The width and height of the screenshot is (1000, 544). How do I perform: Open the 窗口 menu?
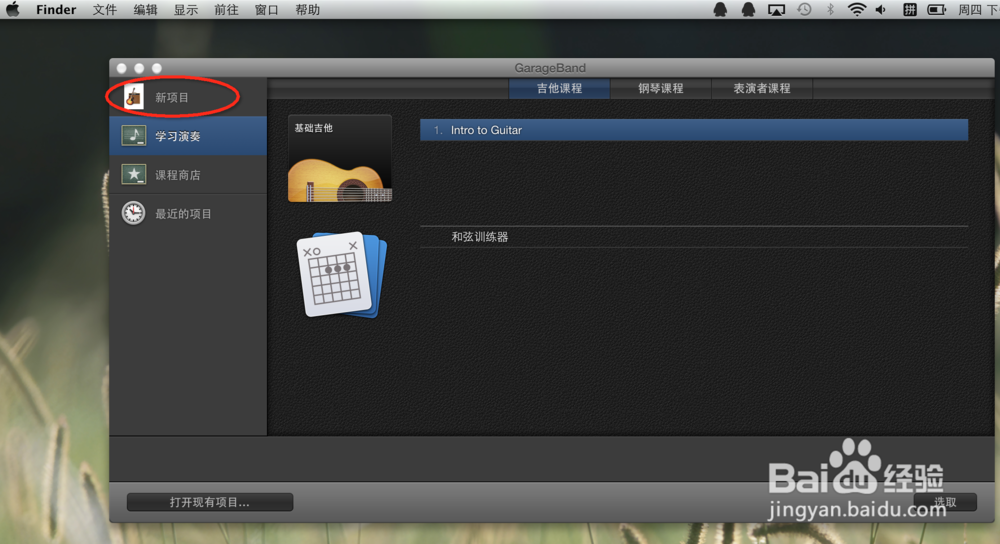coord(267,10)
